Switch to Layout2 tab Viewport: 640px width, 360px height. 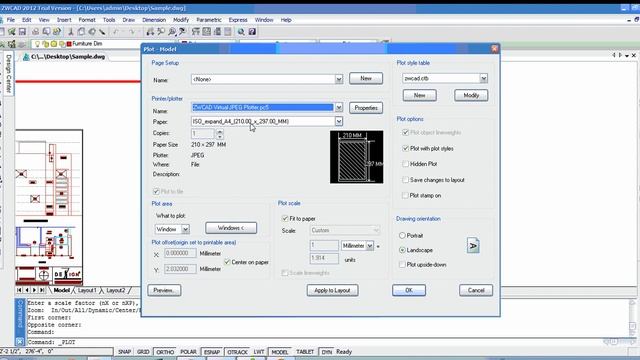[116, 290]
